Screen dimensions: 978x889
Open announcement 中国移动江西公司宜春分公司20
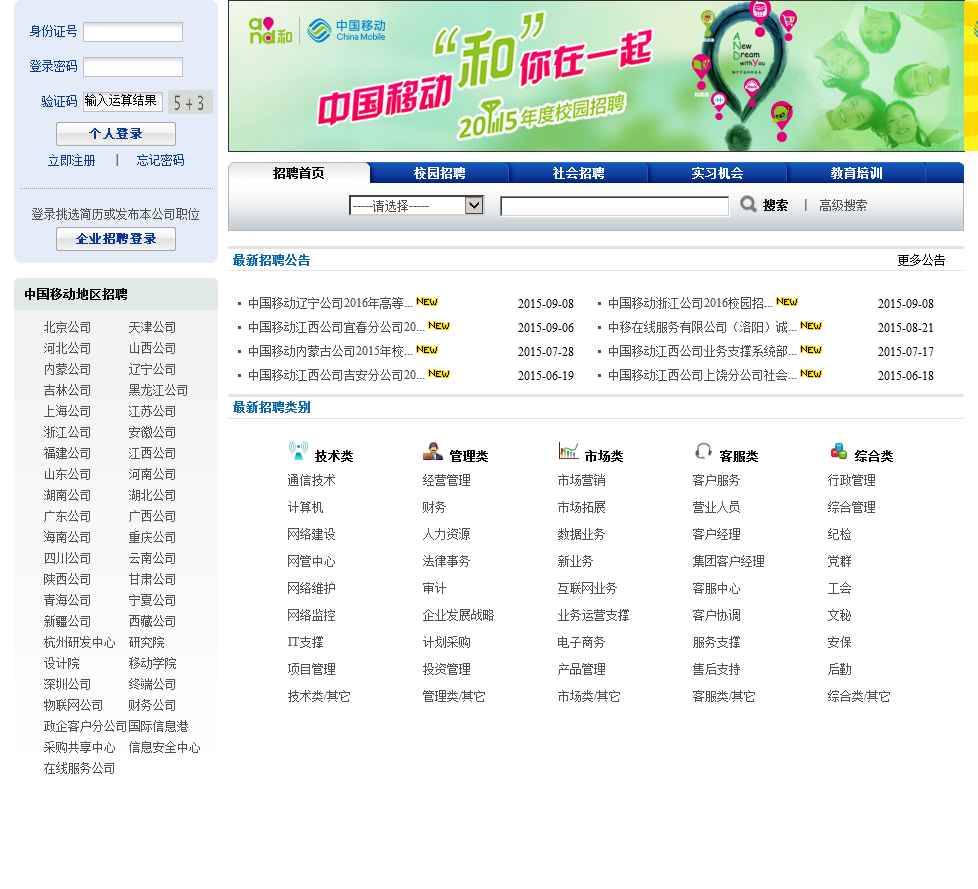[336, 327]
